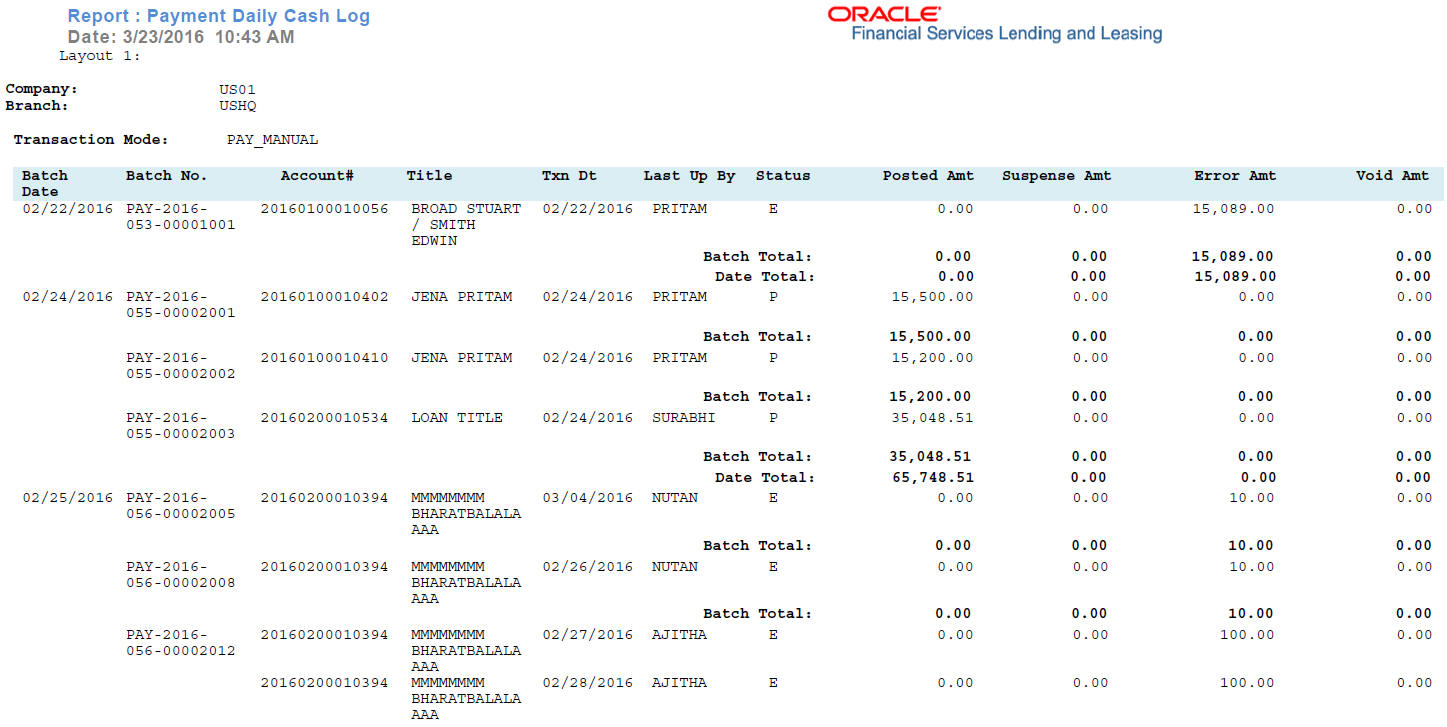Click the Date Total posted amount 65,748.51
Screen dimensions: 1447x727
tap(933, 477)
